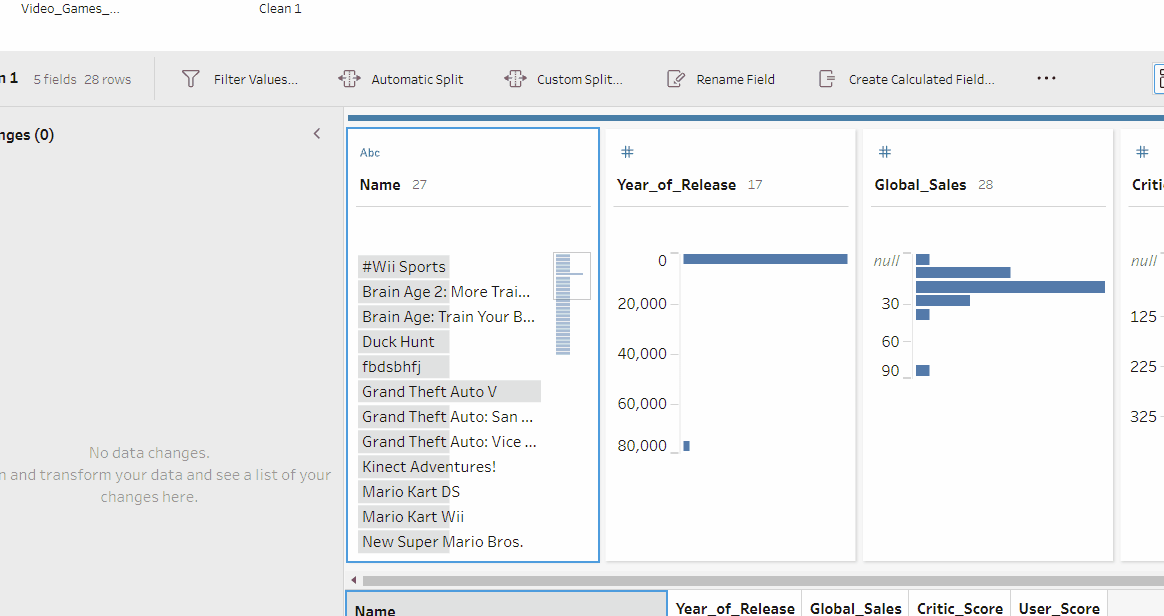Select the Mario Kart Wii value
1164x616 pixels.
click(413, 517)
